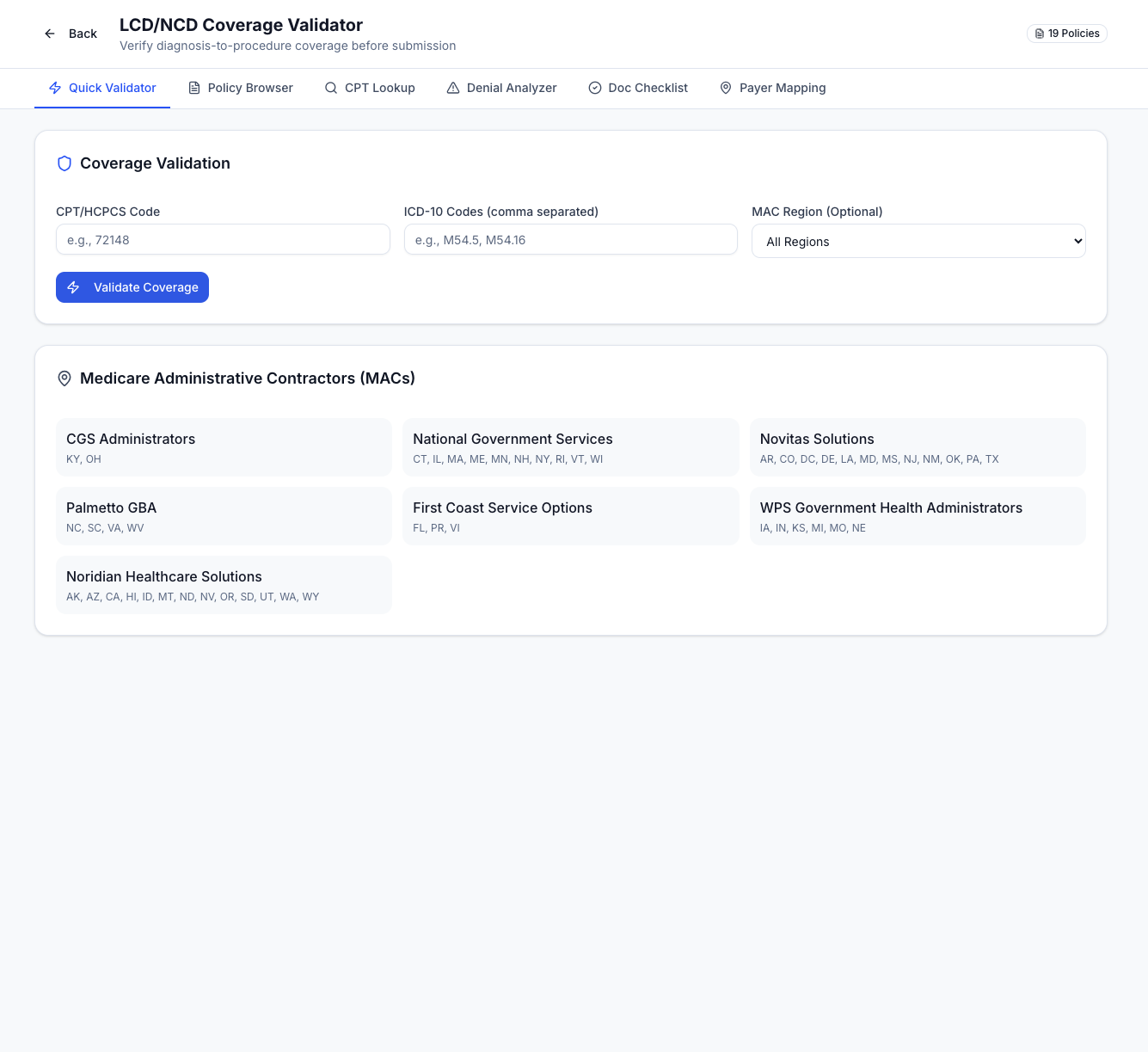Select the Palmetto GBA card

pos(224,516)
